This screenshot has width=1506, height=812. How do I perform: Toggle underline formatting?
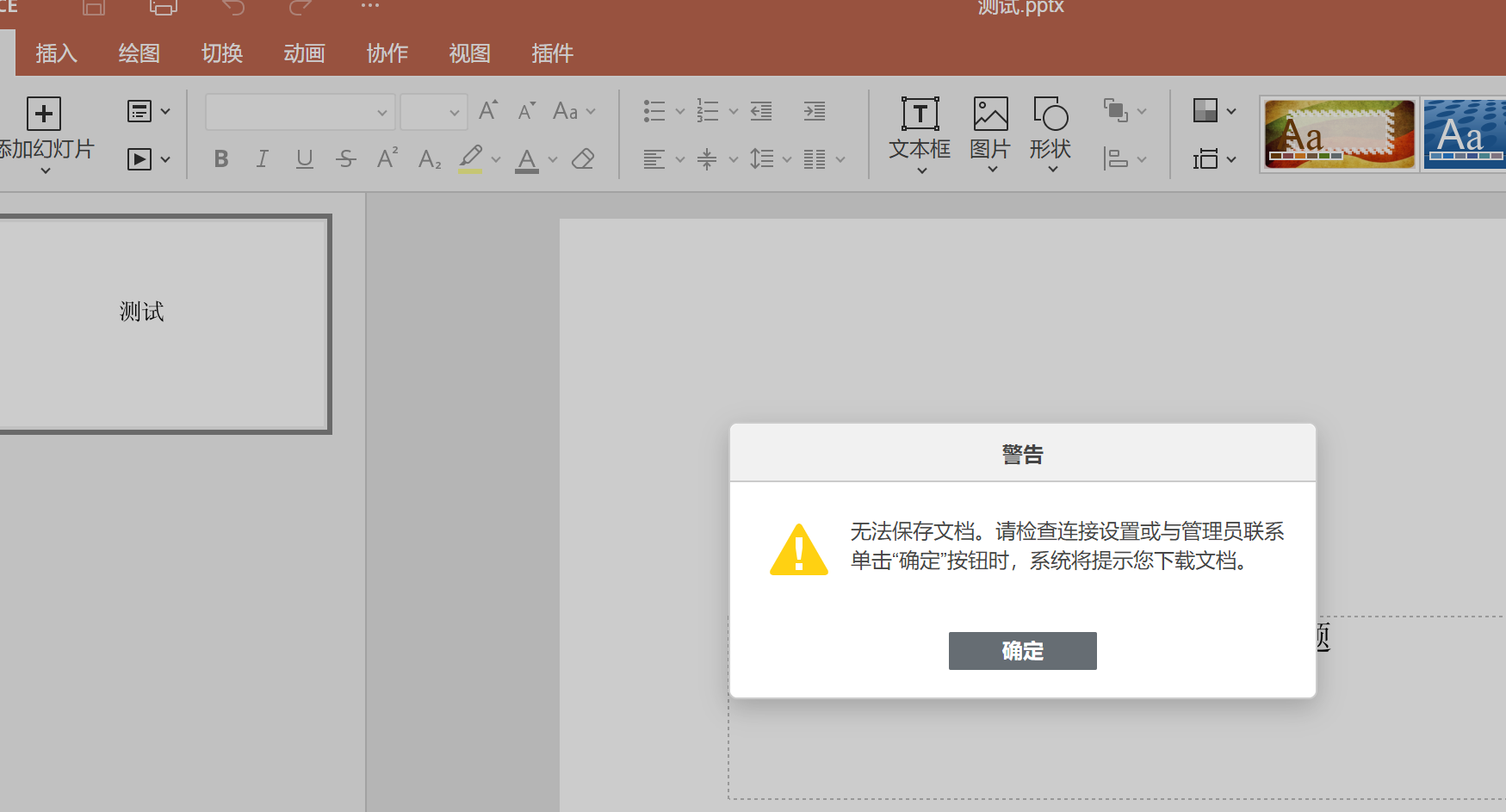pos(304,159)
